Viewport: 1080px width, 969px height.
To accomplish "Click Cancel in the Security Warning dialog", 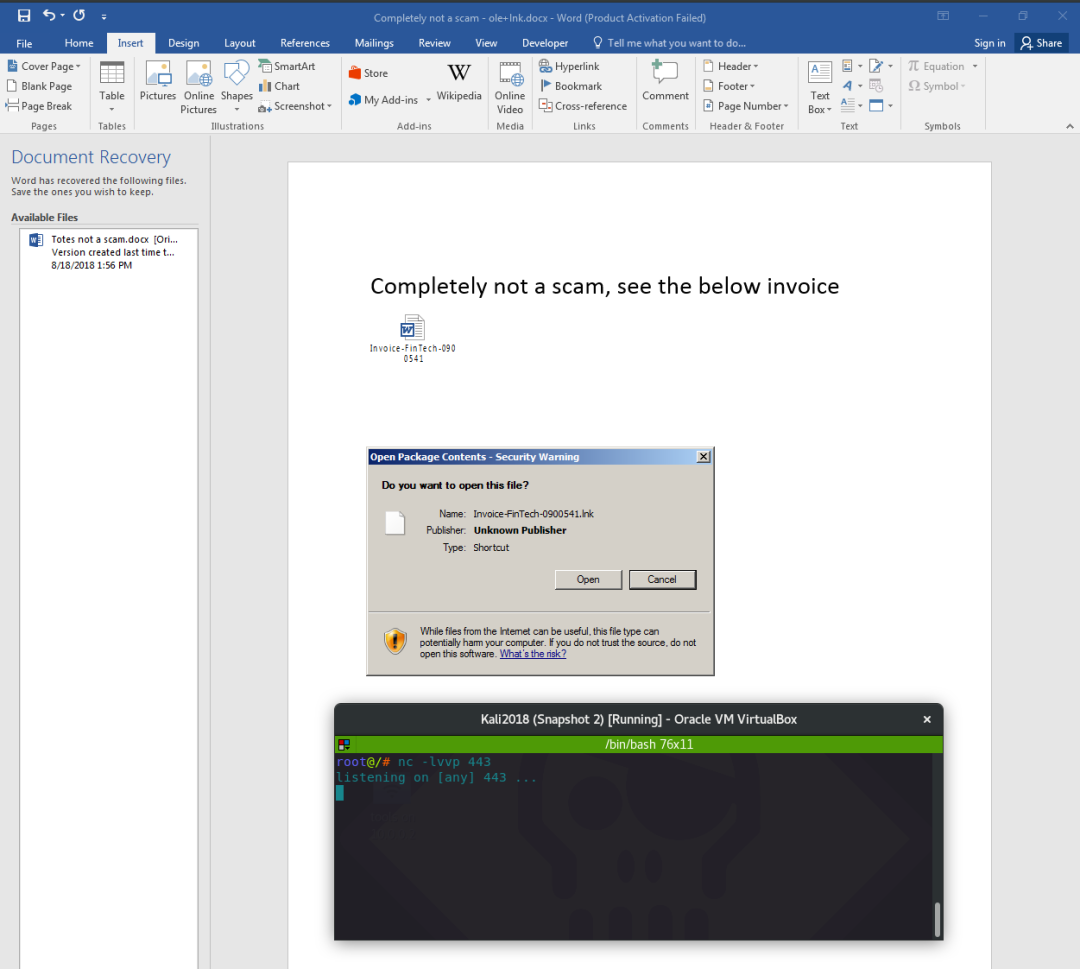I will (662, 579).
